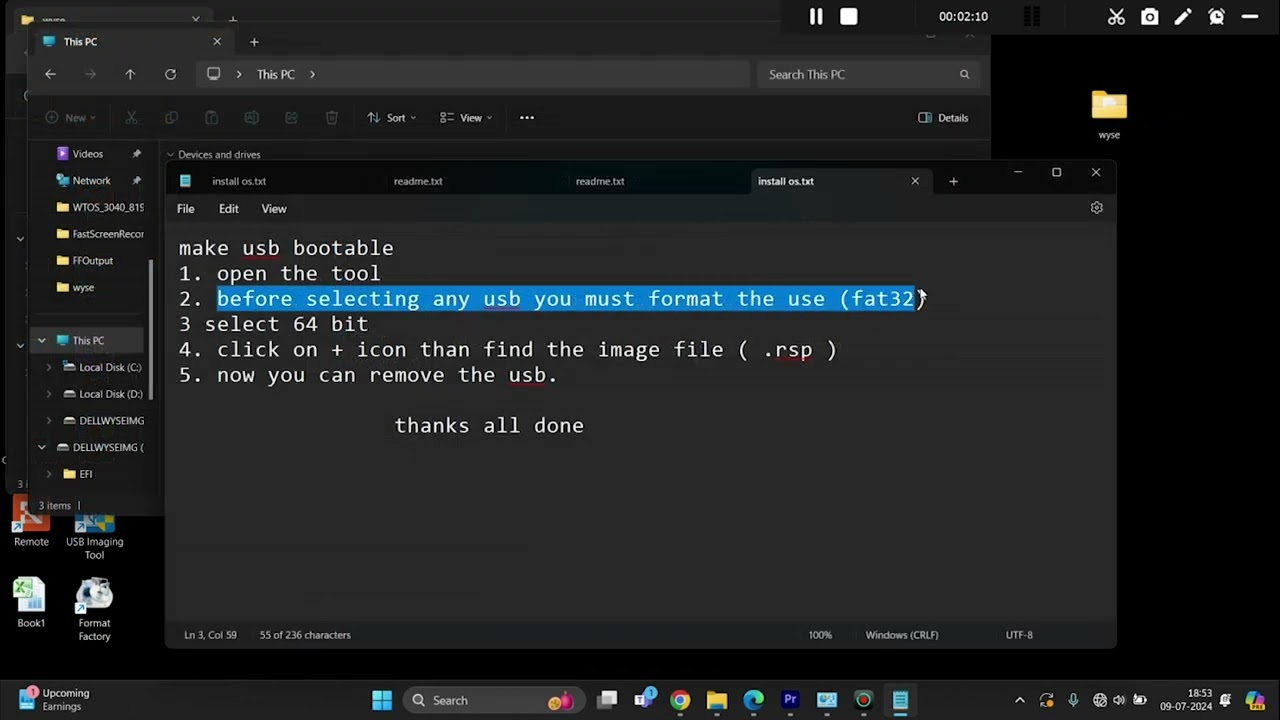
Task: Open Task View from taskbar
Action: [x=607, y=700]
